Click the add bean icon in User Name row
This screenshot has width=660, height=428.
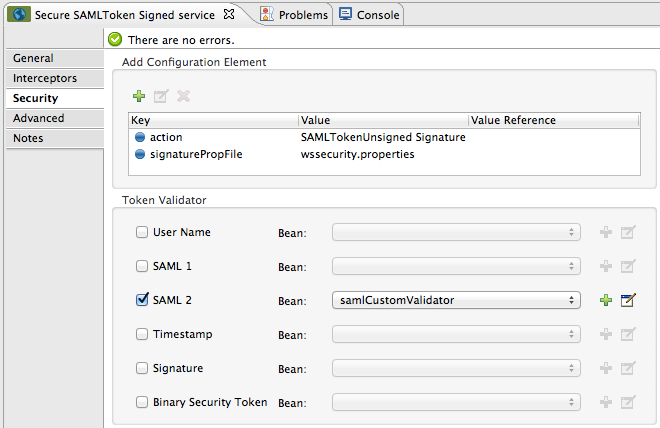click(605, 232)
